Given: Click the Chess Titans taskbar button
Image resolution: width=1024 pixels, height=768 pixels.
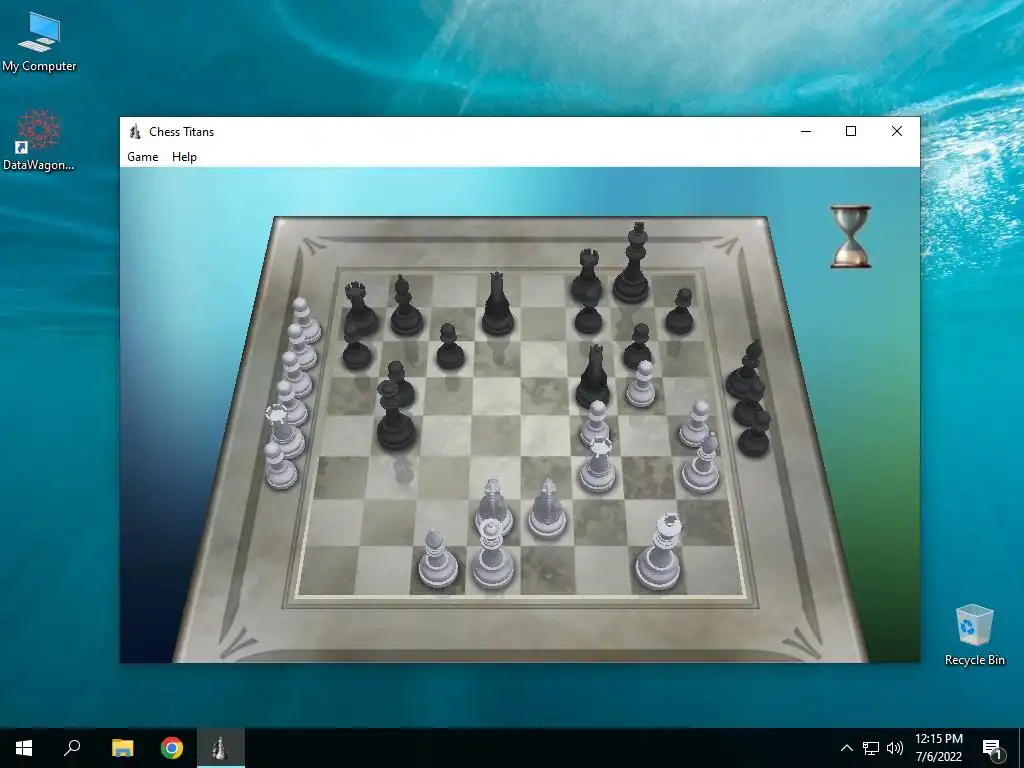Looking at the screenshot, I should [221, 748].
